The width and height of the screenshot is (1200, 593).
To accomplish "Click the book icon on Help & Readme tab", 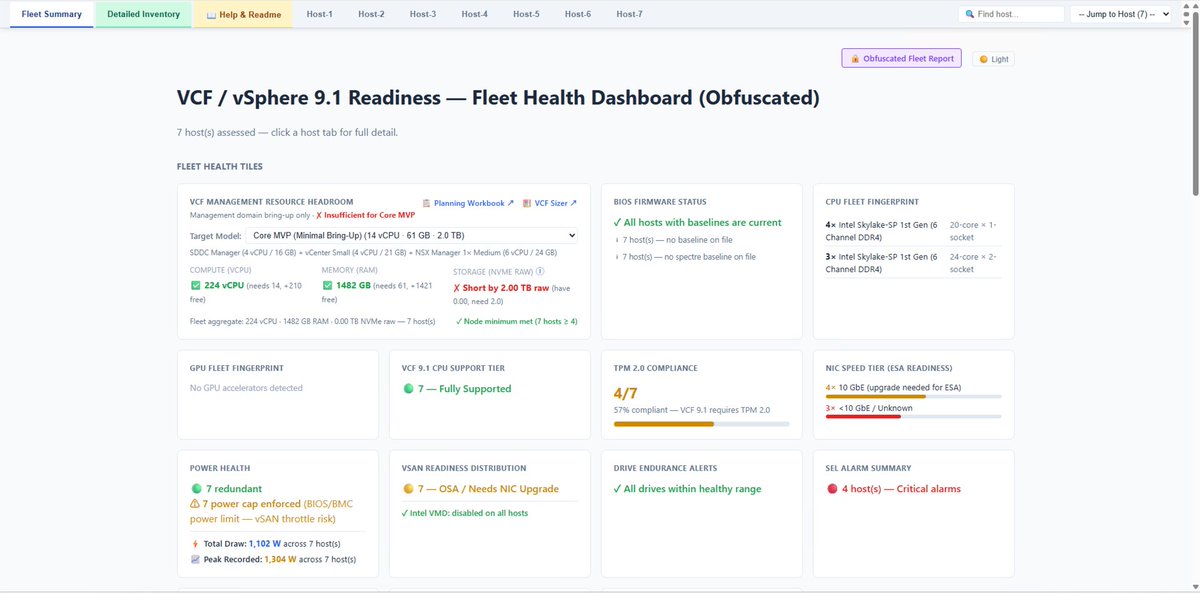I will click(x=211, y=15).
